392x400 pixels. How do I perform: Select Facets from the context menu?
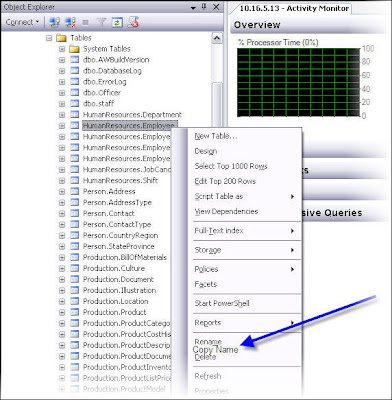pyautogui.click(x=206, y=284)
